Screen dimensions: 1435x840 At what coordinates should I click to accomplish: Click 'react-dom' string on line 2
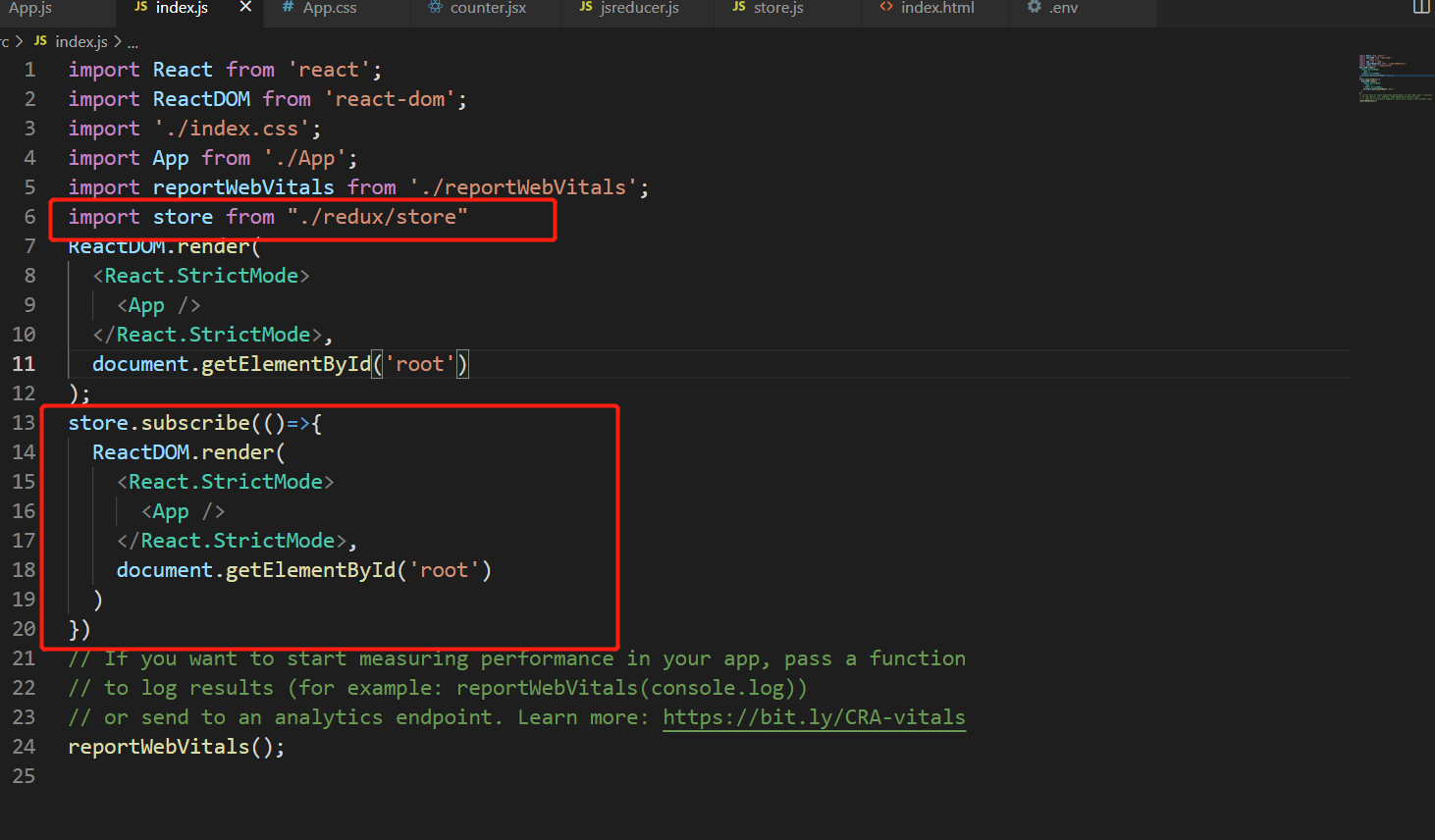pos(390,99)
